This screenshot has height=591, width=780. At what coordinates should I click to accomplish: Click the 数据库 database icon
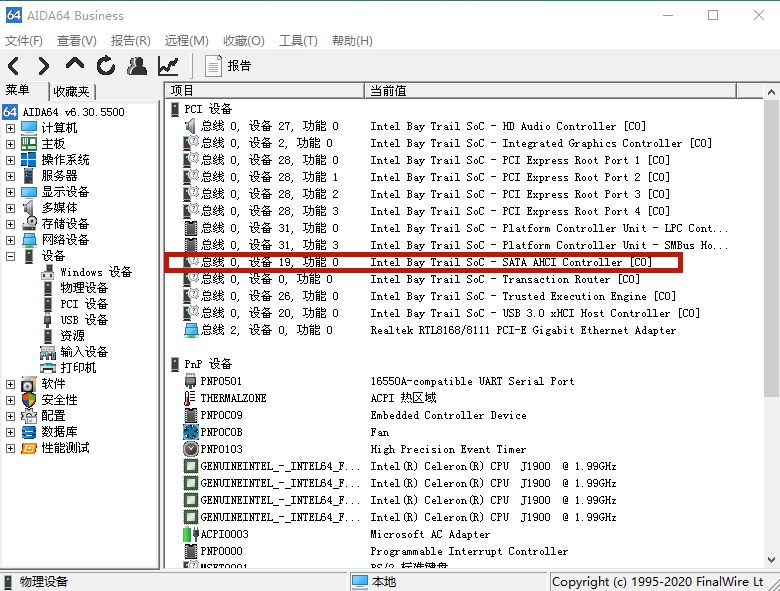[29, 432]
